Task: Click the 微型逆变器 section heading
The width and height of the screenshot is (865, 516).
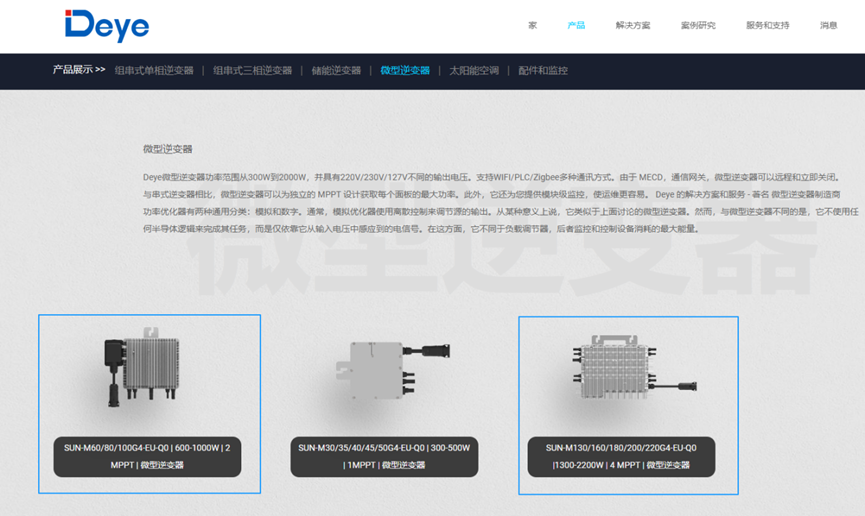Action: [x=168, y=149]
